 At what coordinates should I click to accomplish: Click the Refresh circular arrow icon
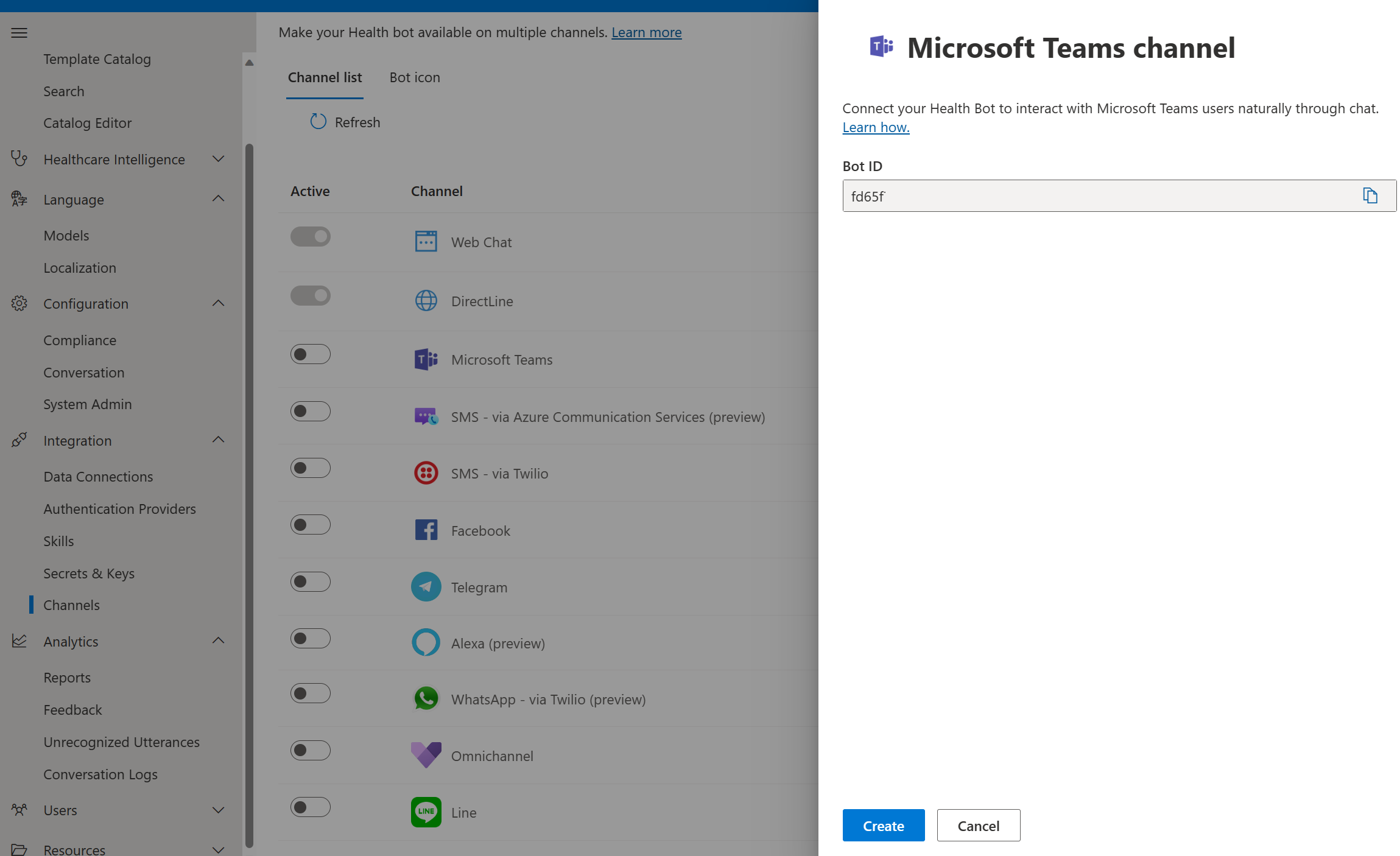coord(318,122)
